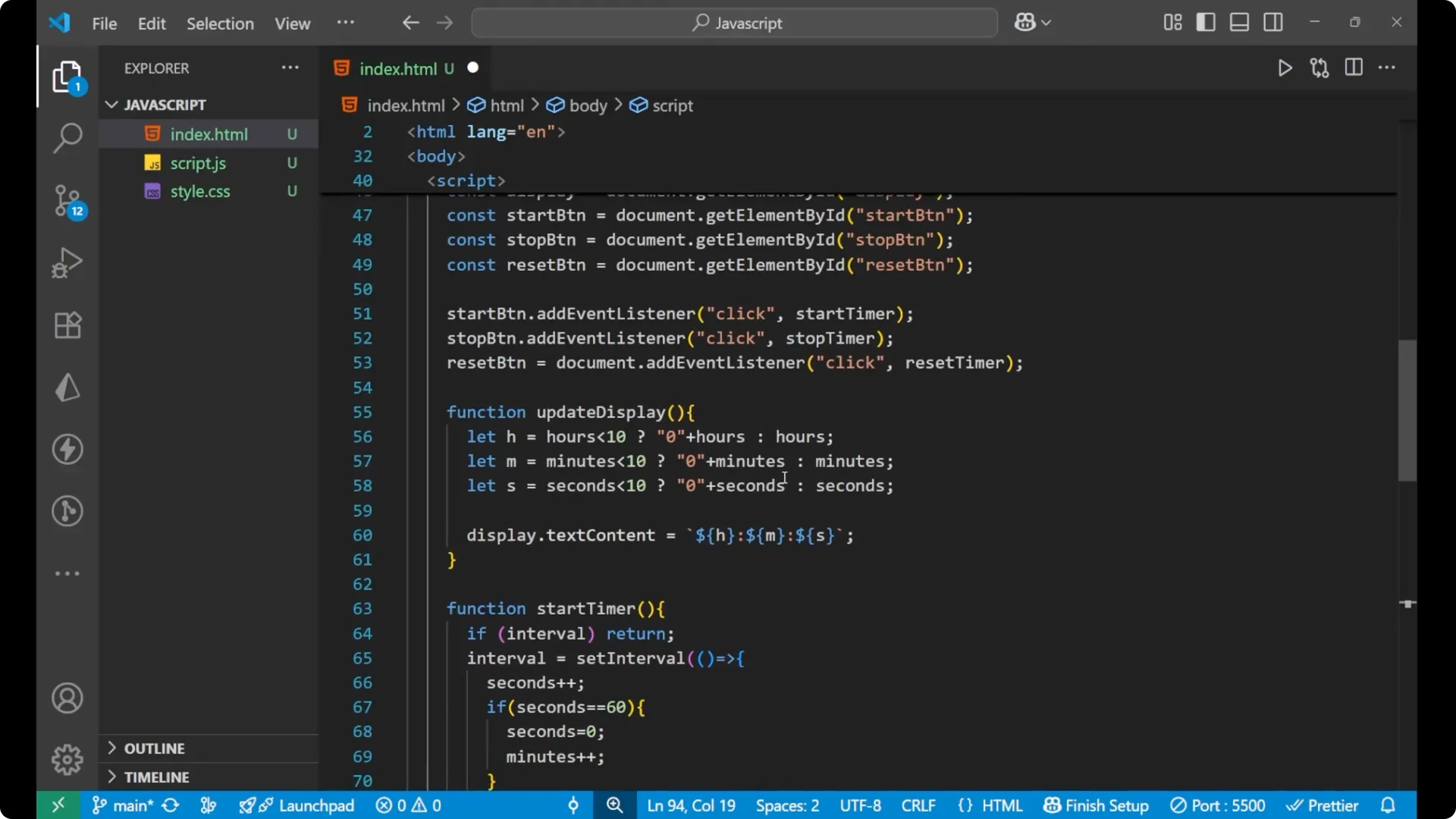1456x819 pixels.
Task: Open the View menu
Action: click(x=292, y=24)
